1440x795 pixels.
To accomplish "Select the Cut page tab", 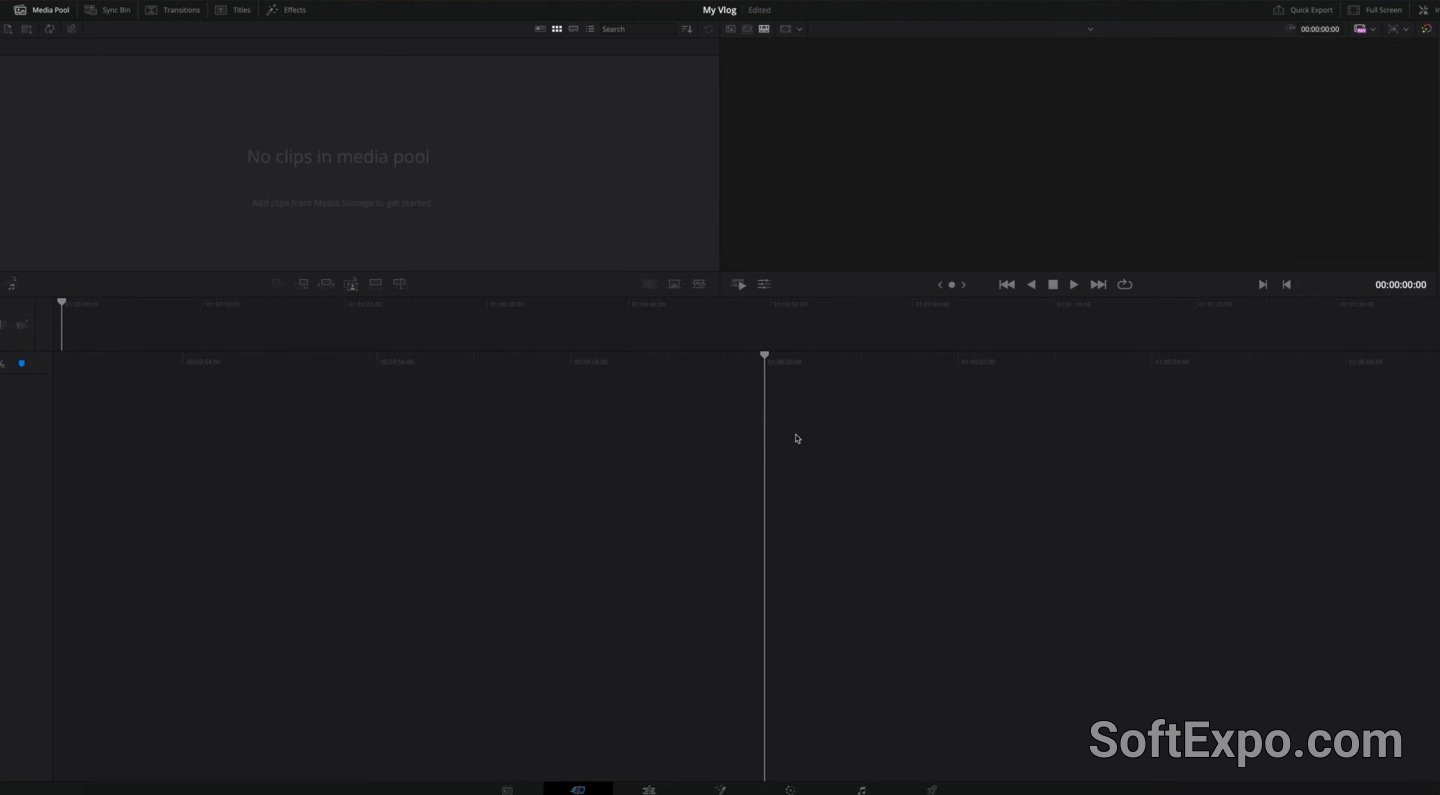I will click(x=578, y=790).
